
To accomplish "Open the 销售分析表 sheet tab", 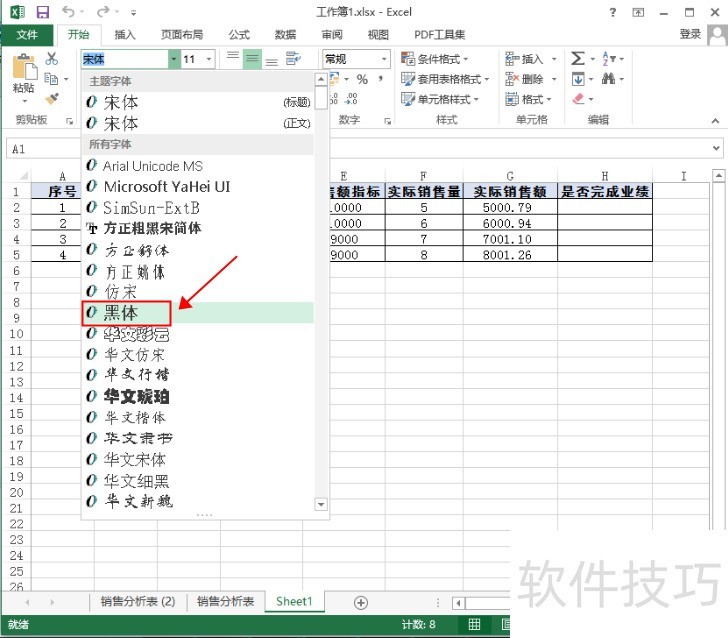I will tap(225, 602).
